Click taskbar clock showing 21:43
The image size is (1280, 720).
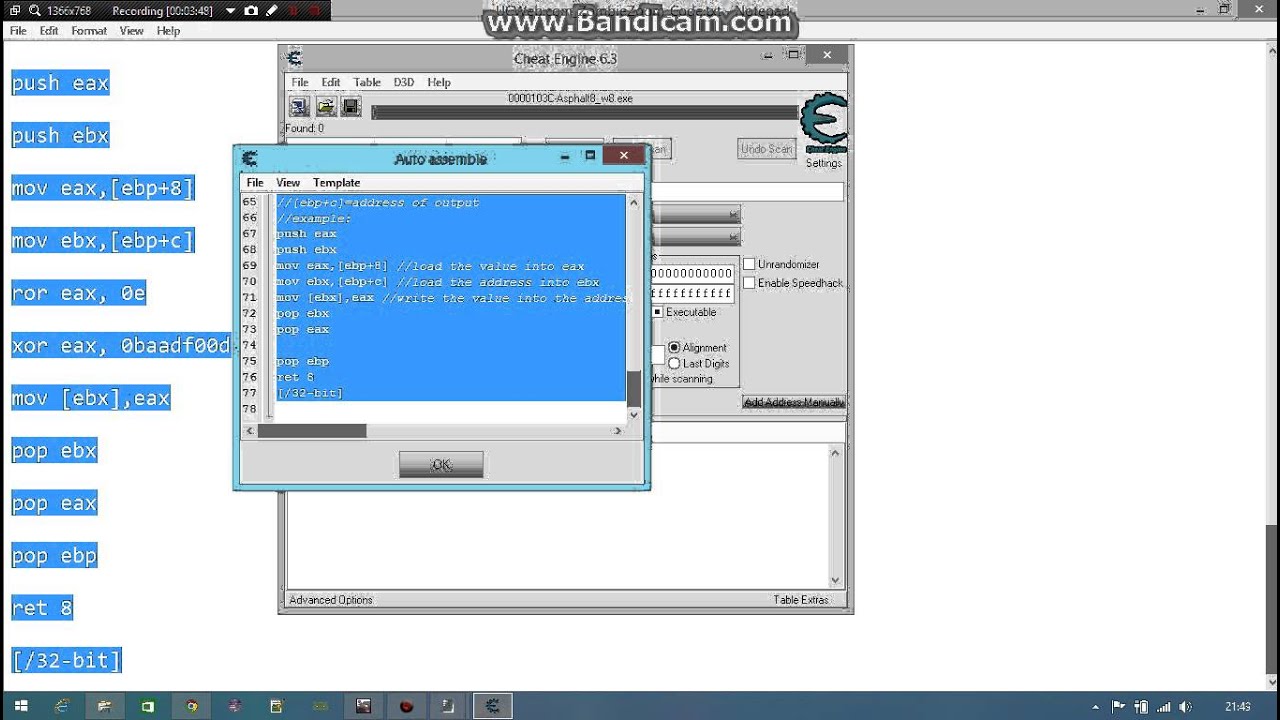[1238, 707]
